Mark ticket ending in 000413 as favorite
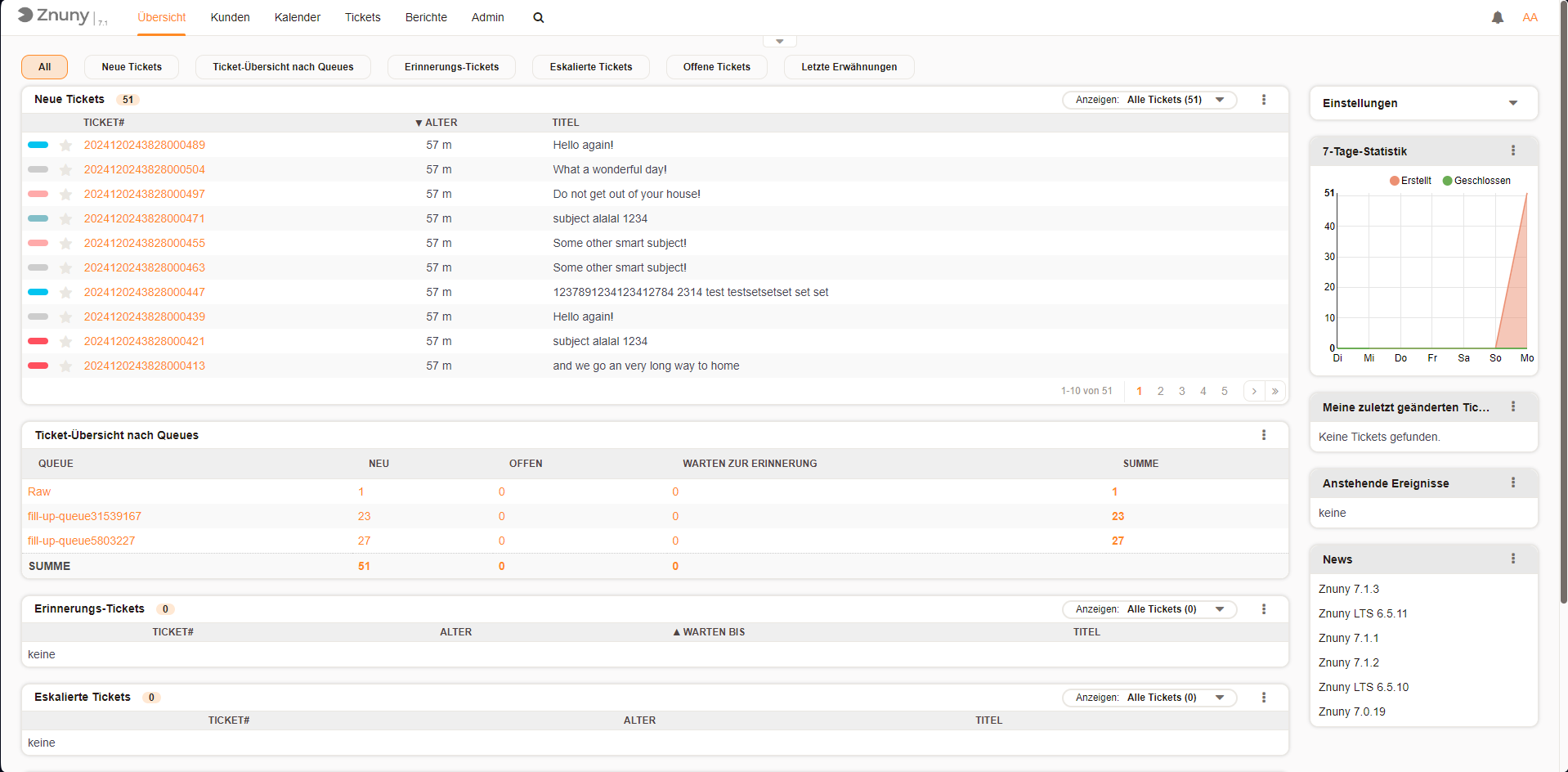This screenshot has height=772, width=1568. [66, 366]
